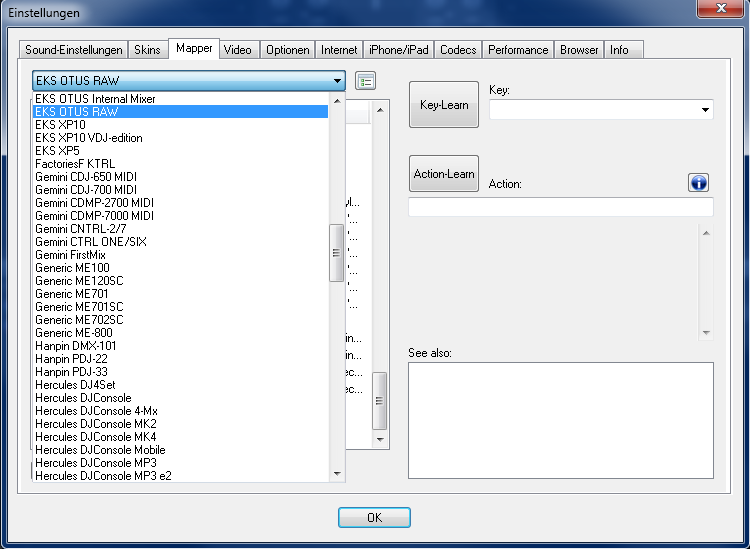
Task: Switch to the Internet tab
Action: tap(339, 50)
